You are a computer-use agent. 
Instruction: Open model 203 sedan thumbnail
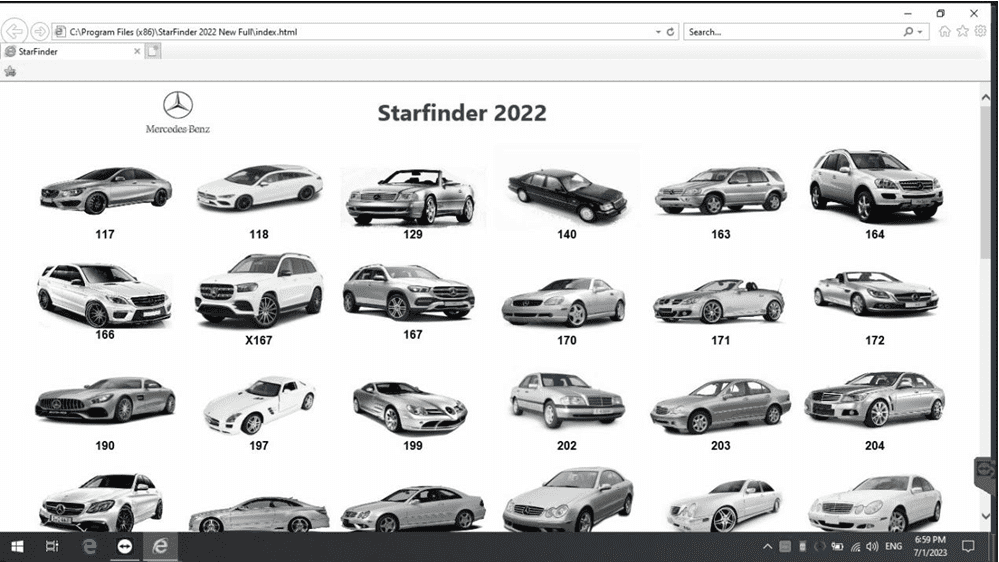[x=721, y=406]
